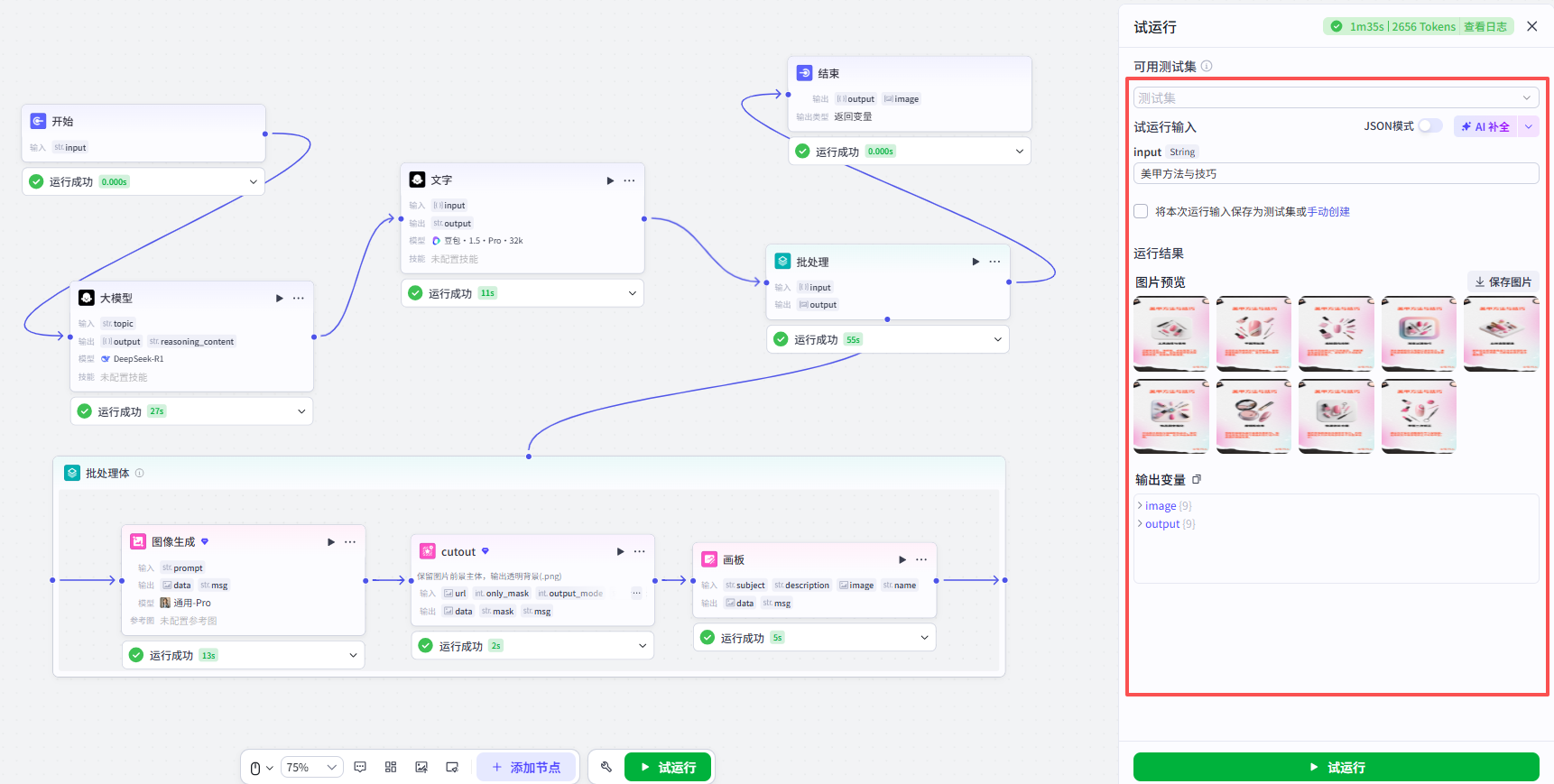Toggle the JSON模式 switch
Viewport: 1554px width, 784px height.
click(x=1430, y=126)
